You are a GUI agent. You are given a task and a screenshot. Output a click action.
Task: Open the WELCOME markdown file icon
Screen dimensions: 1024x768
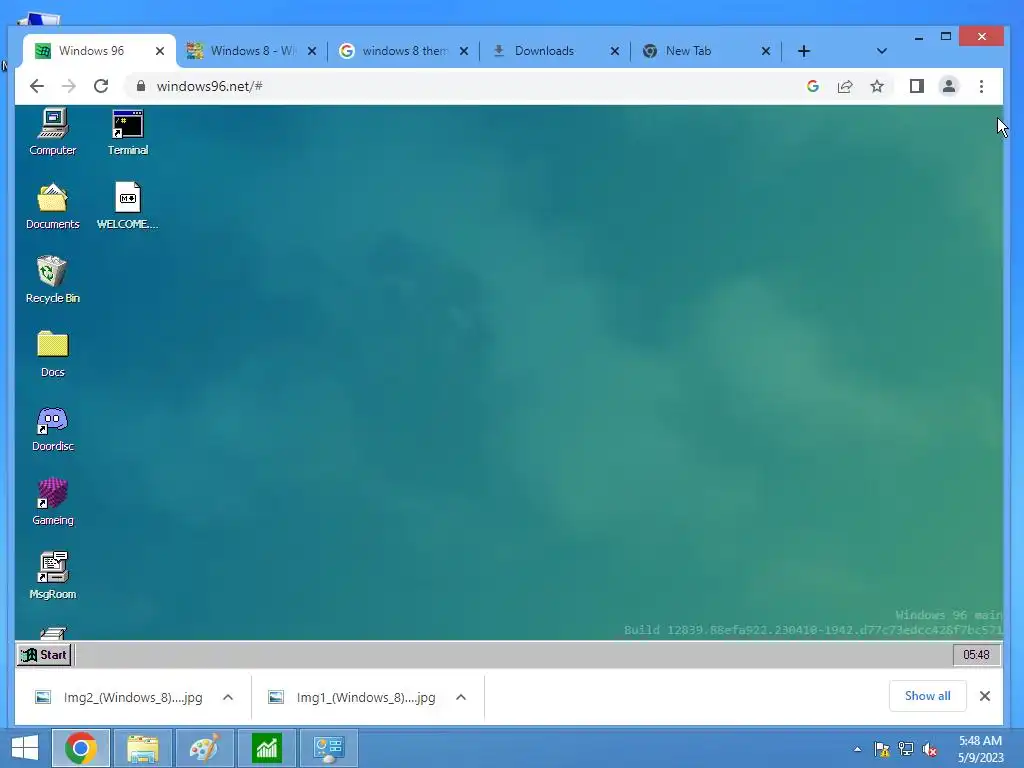pos(127,206)
